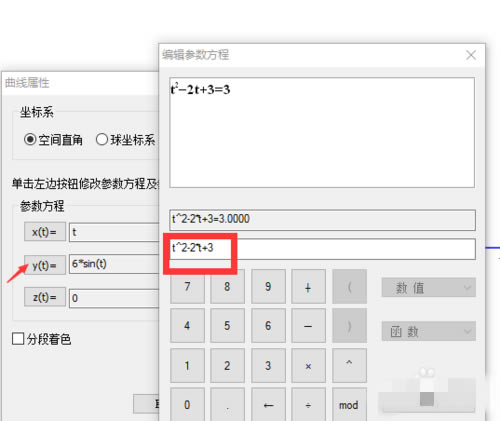Screen dimensions: 500x421
Task: Click the z(t) field containing 0
Action: pos(114,298)
